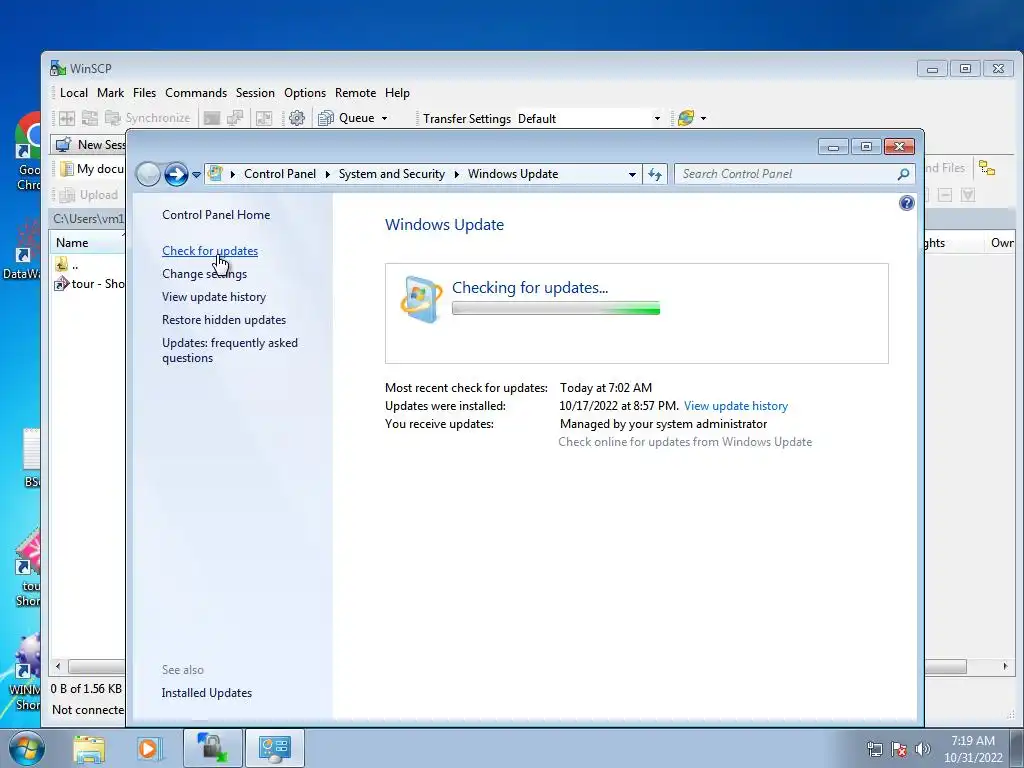1024x768 pixels.
Task: Click the Checking for updates progress bar
Action: click(x=556, y=308)
